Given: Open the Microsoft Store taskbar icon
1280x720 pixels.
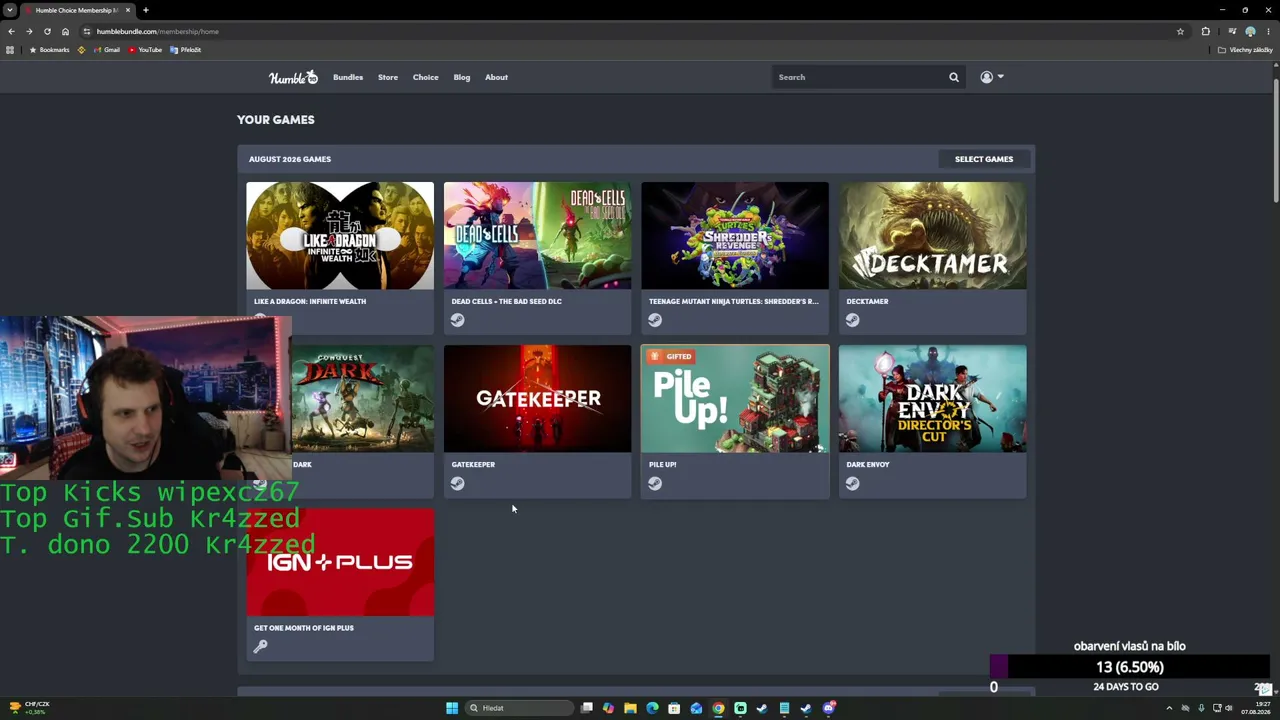Looking at the screenshot, I should (674, 708).
